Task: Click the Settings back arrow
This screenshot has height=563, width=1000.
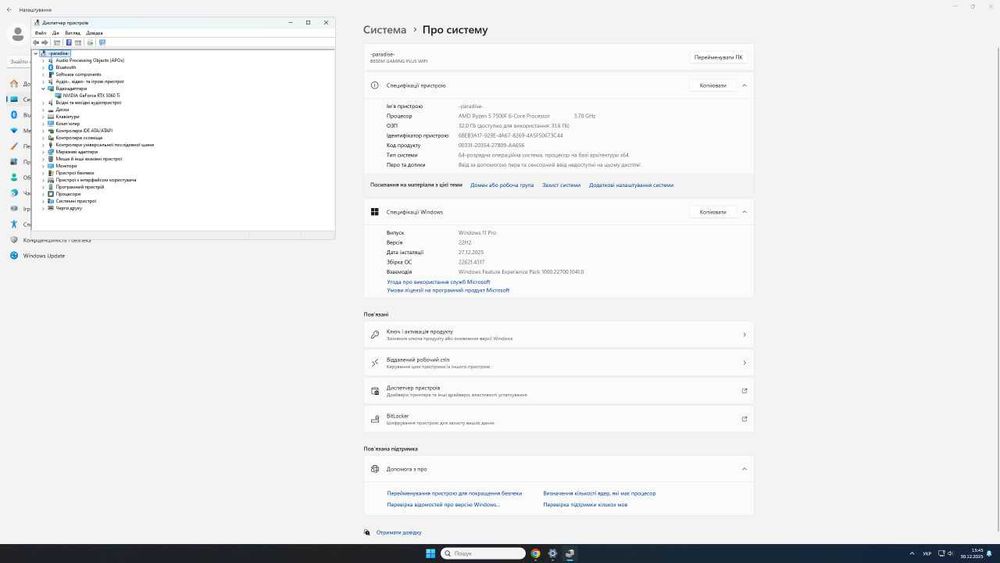Action: click(9, 10)
